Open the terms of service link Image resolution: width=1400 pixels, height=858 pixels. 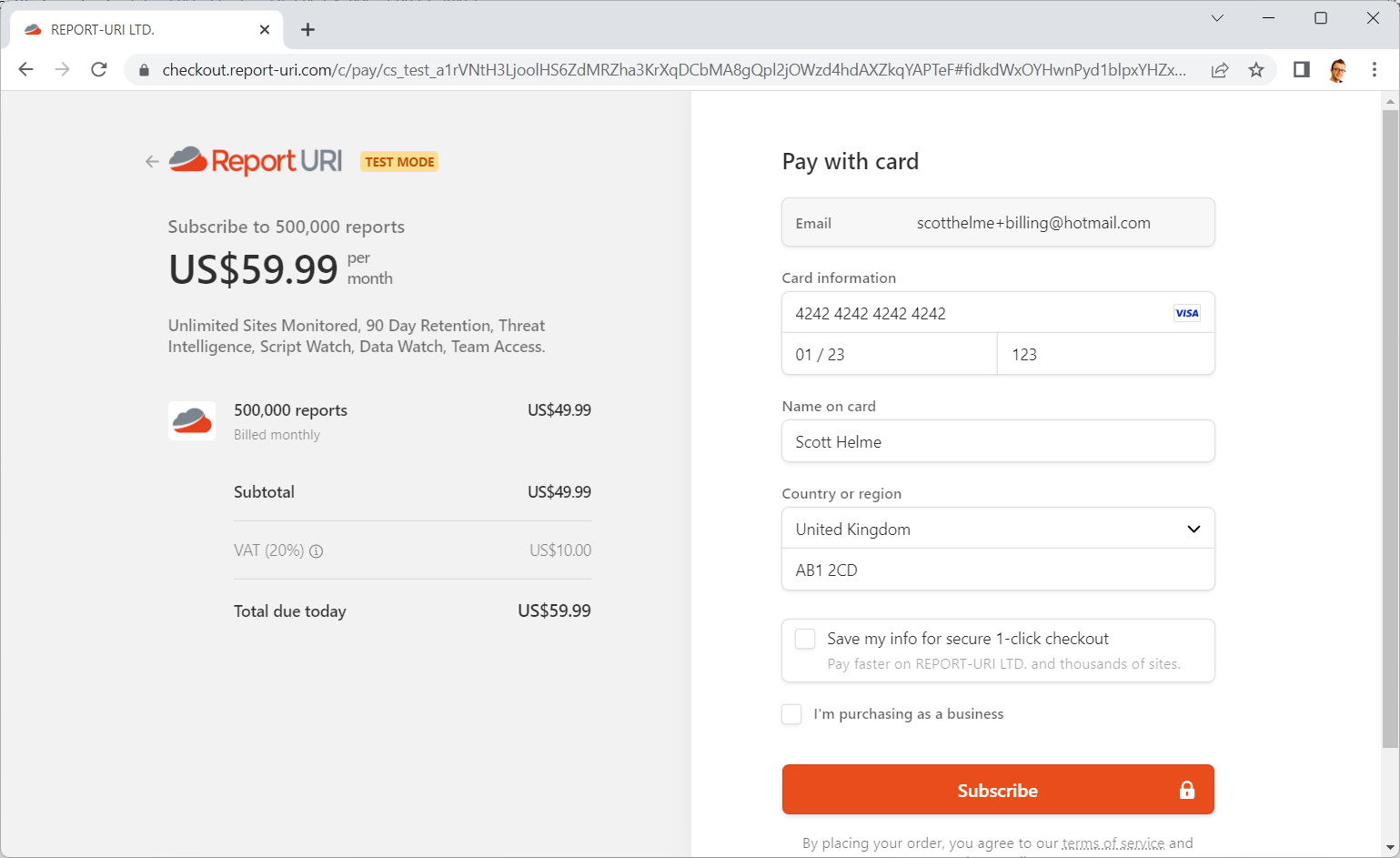(1113, 843)
